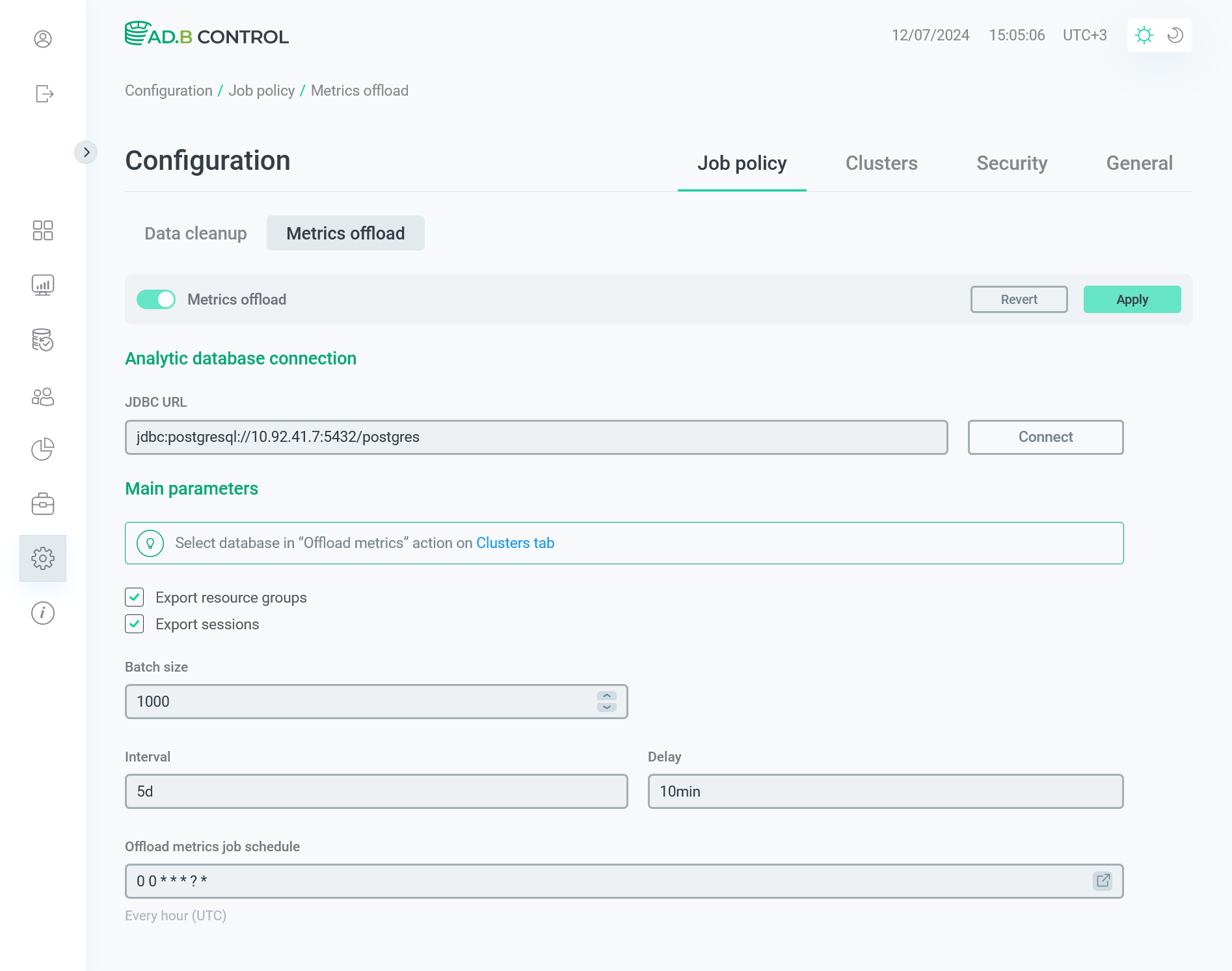Open the dashboard grid icon
The image size is (1232, 971).
click(43, 230)
